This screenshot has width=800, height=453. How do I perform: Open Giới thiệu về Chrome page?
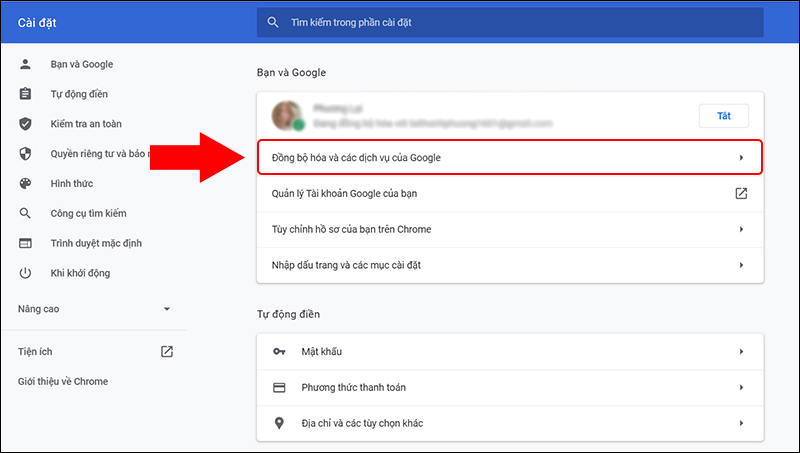click(x=63, y=382)
